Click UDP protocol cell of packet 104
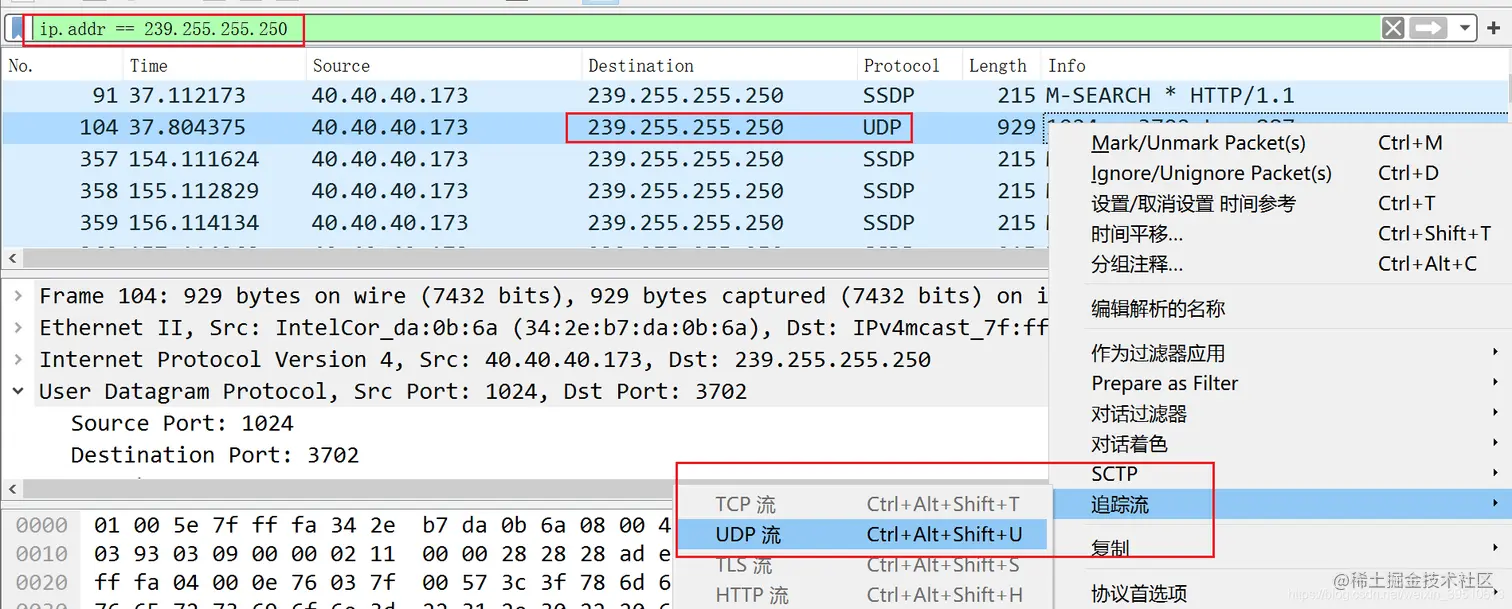The image size is (1512, 609). pos(882,128)
